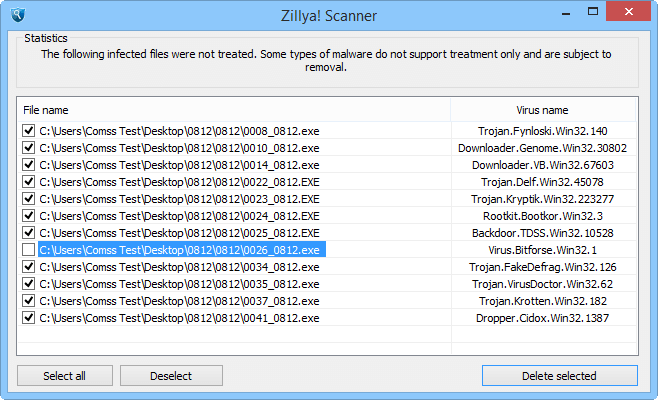This screenshot has height=400, width=658.
Task: Select the 0037_0812.exe file path row
Action: pos(179,301)
